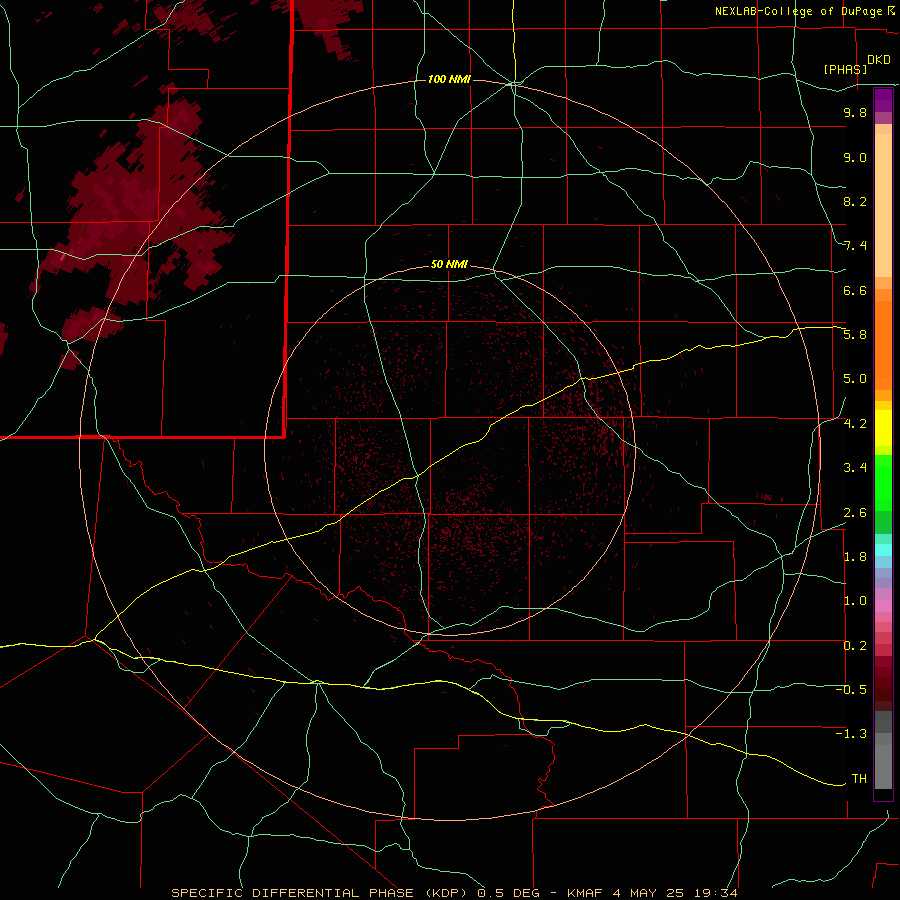The height and width of the screenshot is (900, 900).
Task: Click the 9.0 value on the color scale
Action: pos(855,157)
